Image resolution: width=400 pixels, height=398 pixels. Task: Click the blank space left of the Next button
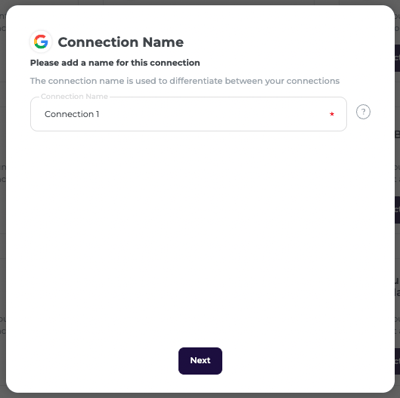pos(93,361)
